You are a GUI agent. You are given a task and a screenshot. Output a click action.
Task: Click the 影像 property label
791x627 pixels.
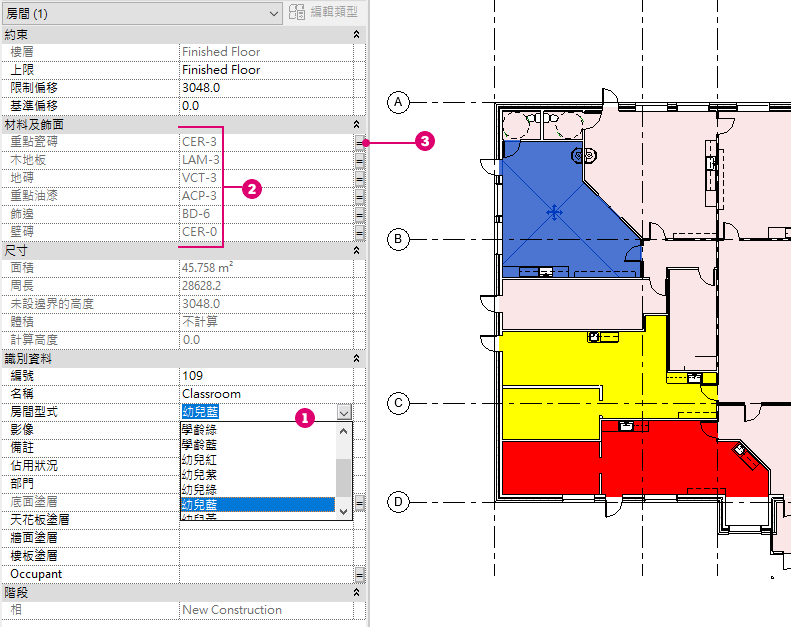point(22,430)
